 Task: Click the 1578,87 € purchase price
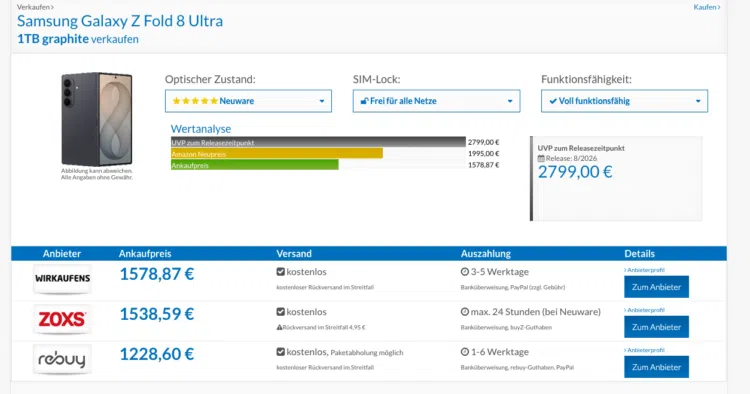pos(157,274)
